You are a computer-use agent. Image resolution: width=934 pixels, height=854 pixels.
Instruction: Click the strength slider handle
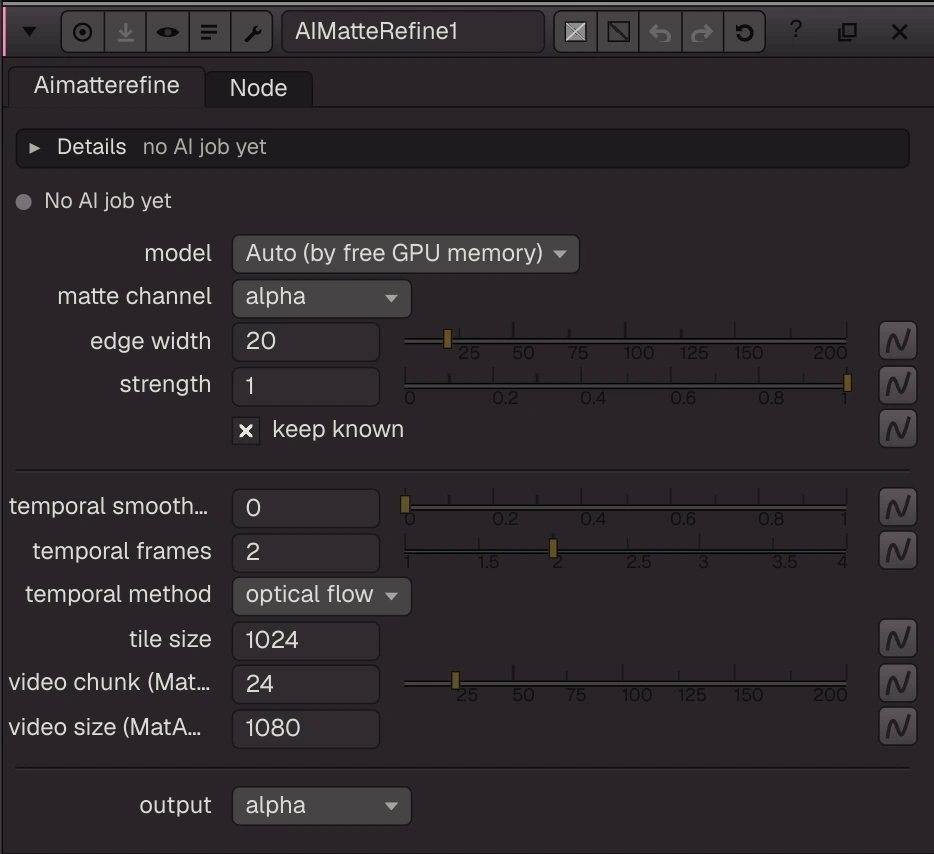[847, 383]
